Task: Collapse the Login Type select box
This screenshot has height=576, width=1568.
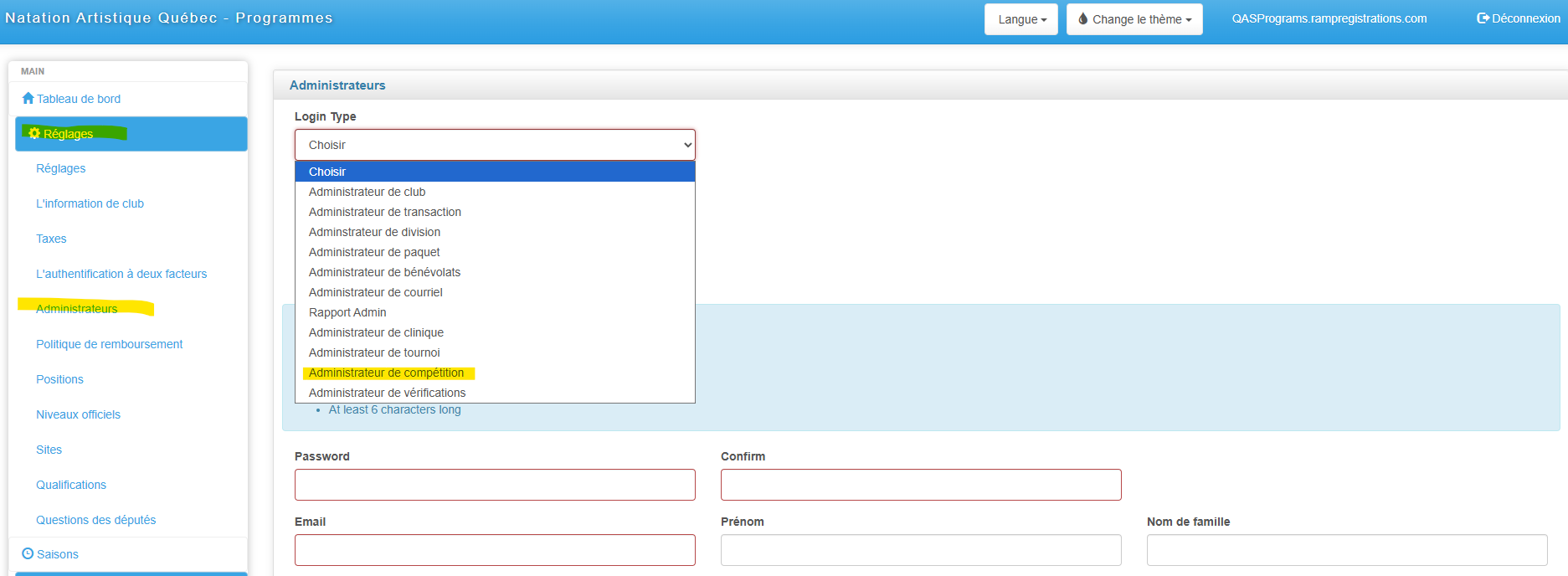Action: [494, 145]
